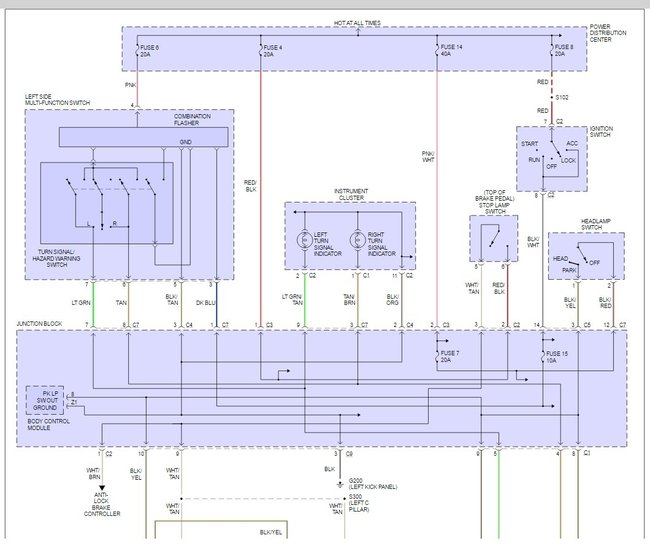Click the HOT AT ALL TIMES label

(x=357, y=23)
